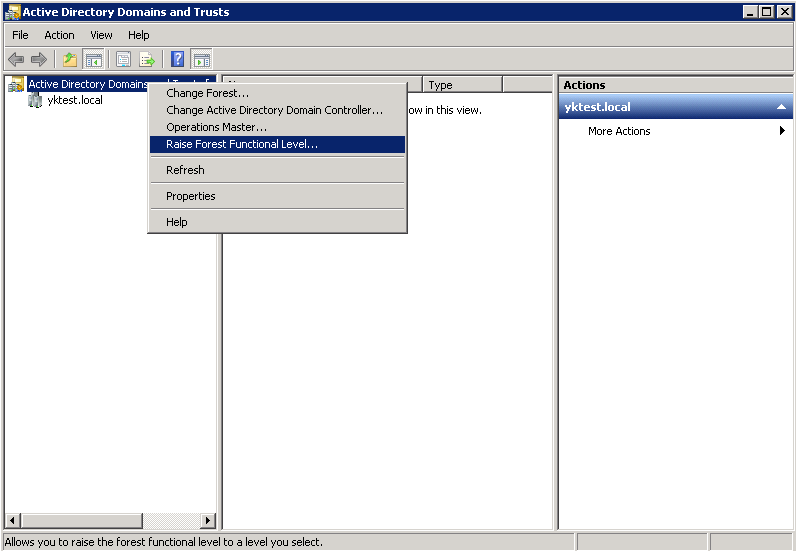The image size is (798, 551).
Task: Click More Actions in Actions pane
Action: pos(619,131)
